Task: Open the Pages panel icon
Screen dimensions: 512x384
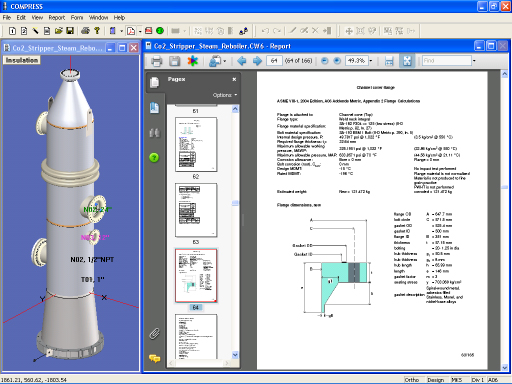Action: [154, 82]
